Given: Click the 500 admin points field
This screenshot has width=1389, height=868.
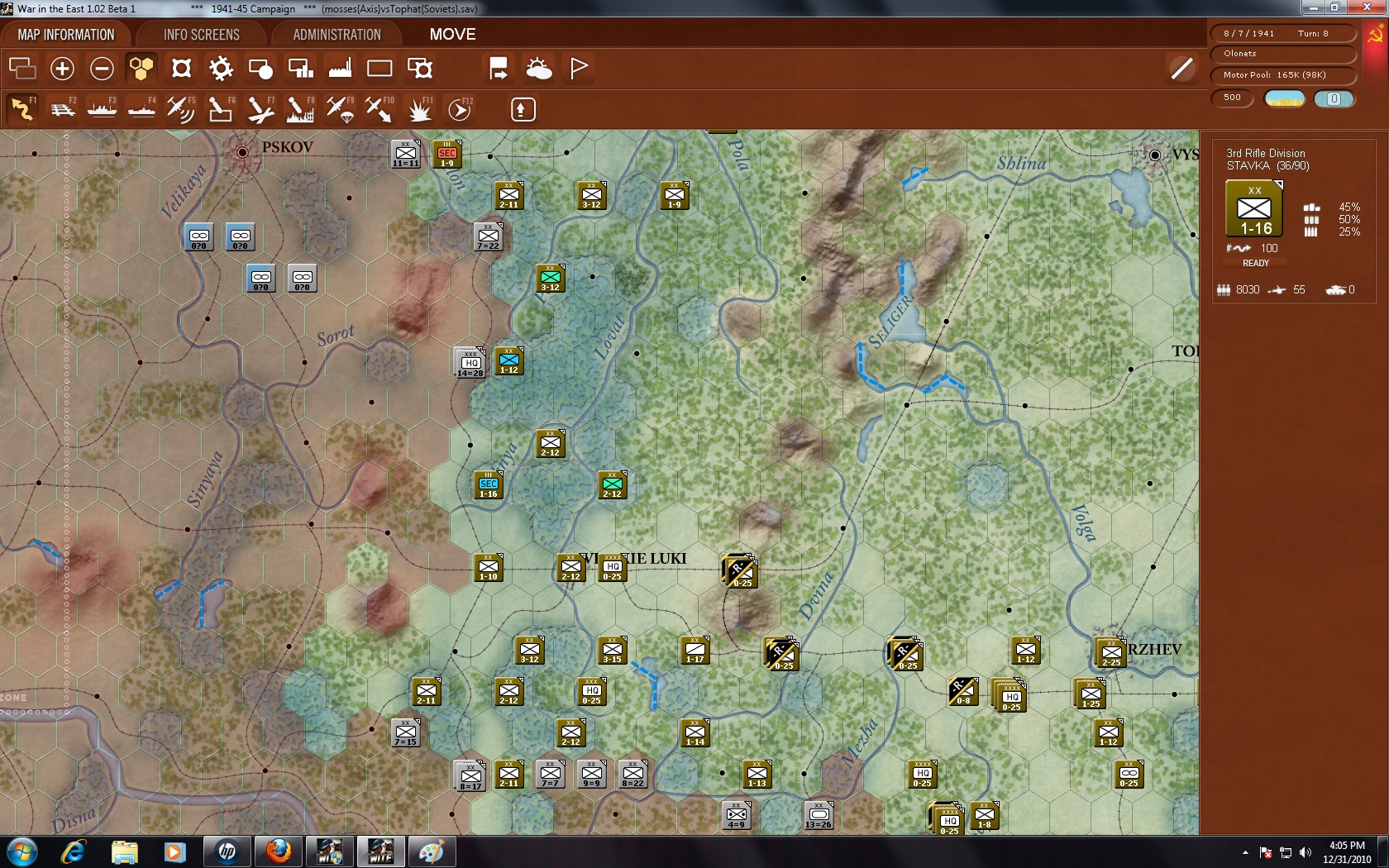Looking at the screenshot, I should 1233,98.
